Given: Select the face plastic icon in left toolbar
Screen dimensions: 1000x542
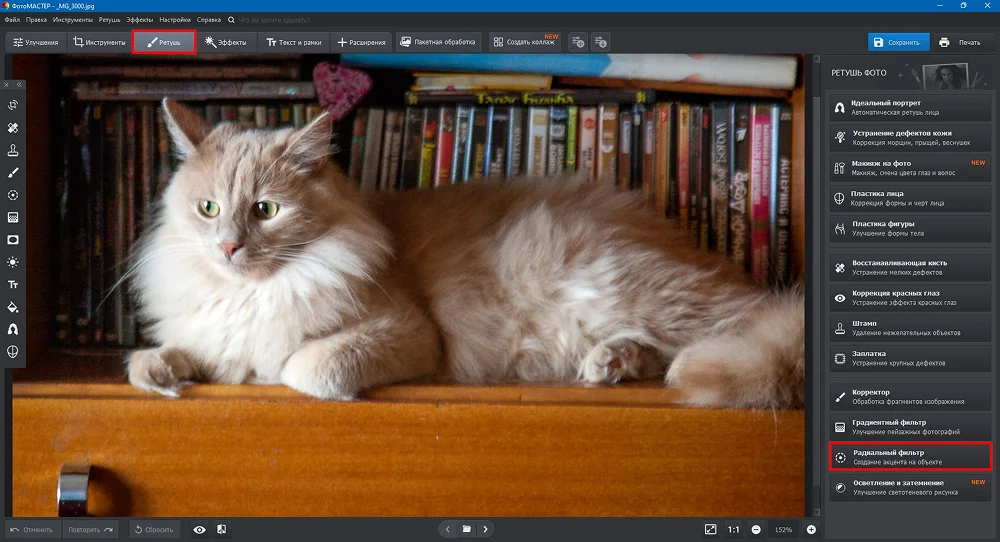Looking at the screenshot, I should (13, 351).
